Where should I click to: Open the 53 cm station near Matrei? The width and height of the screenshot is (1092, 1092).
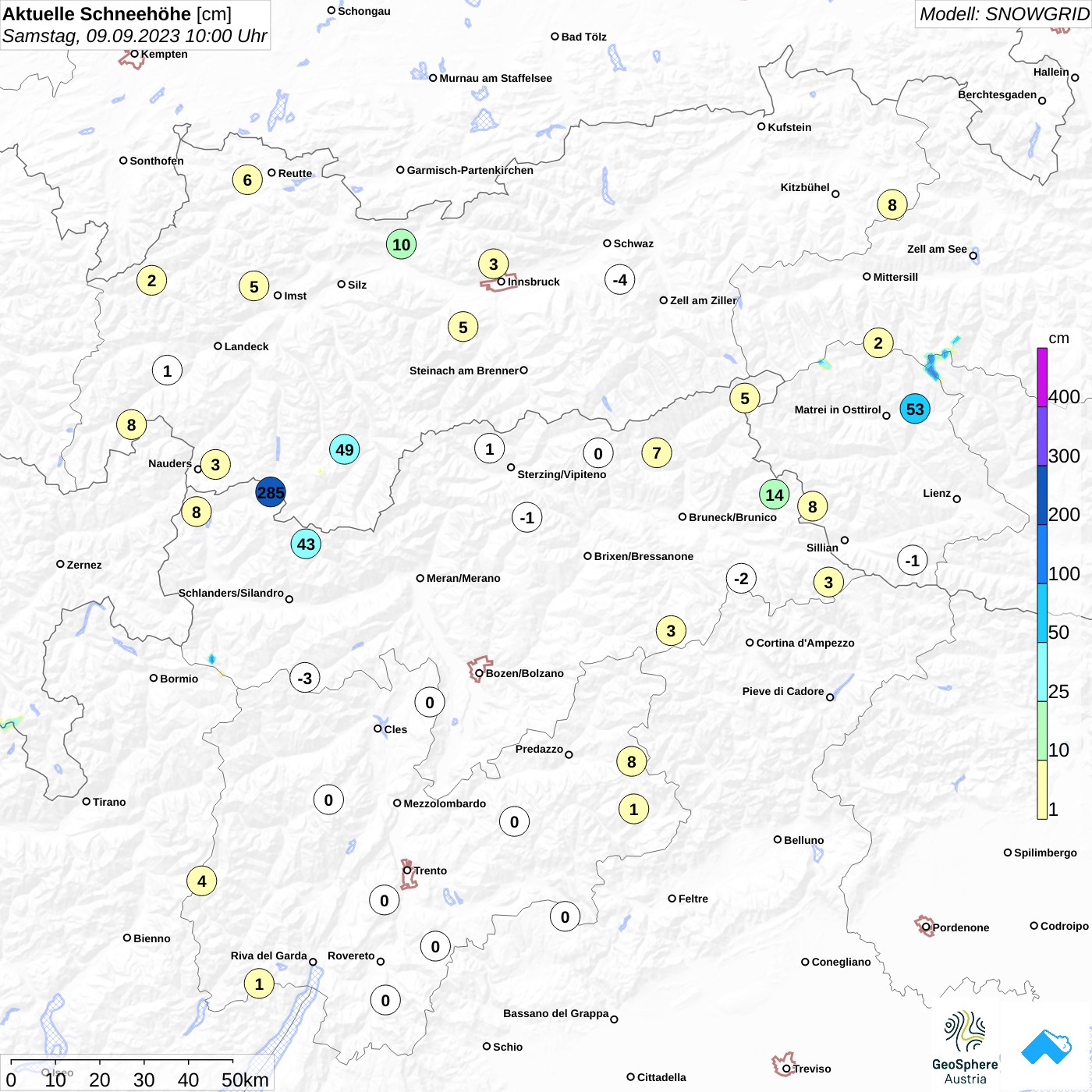[x=915, y=409]
